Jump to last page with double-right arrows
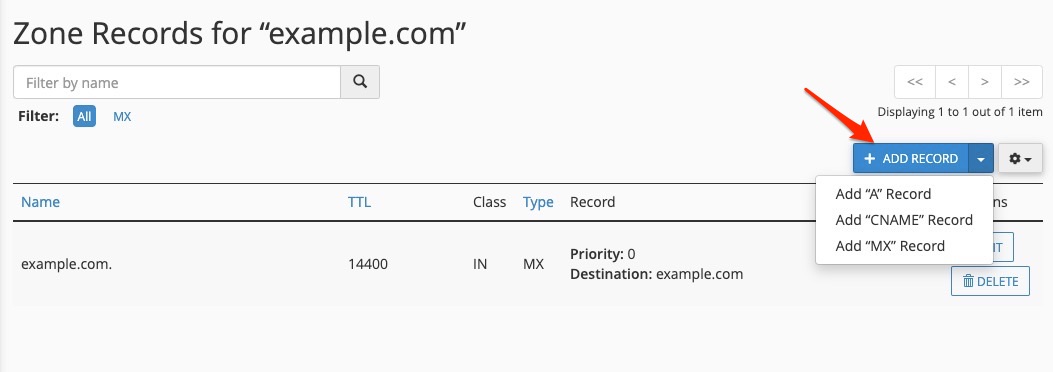The width and height of the screenshot is (1053, 372). pos(1021,82)
